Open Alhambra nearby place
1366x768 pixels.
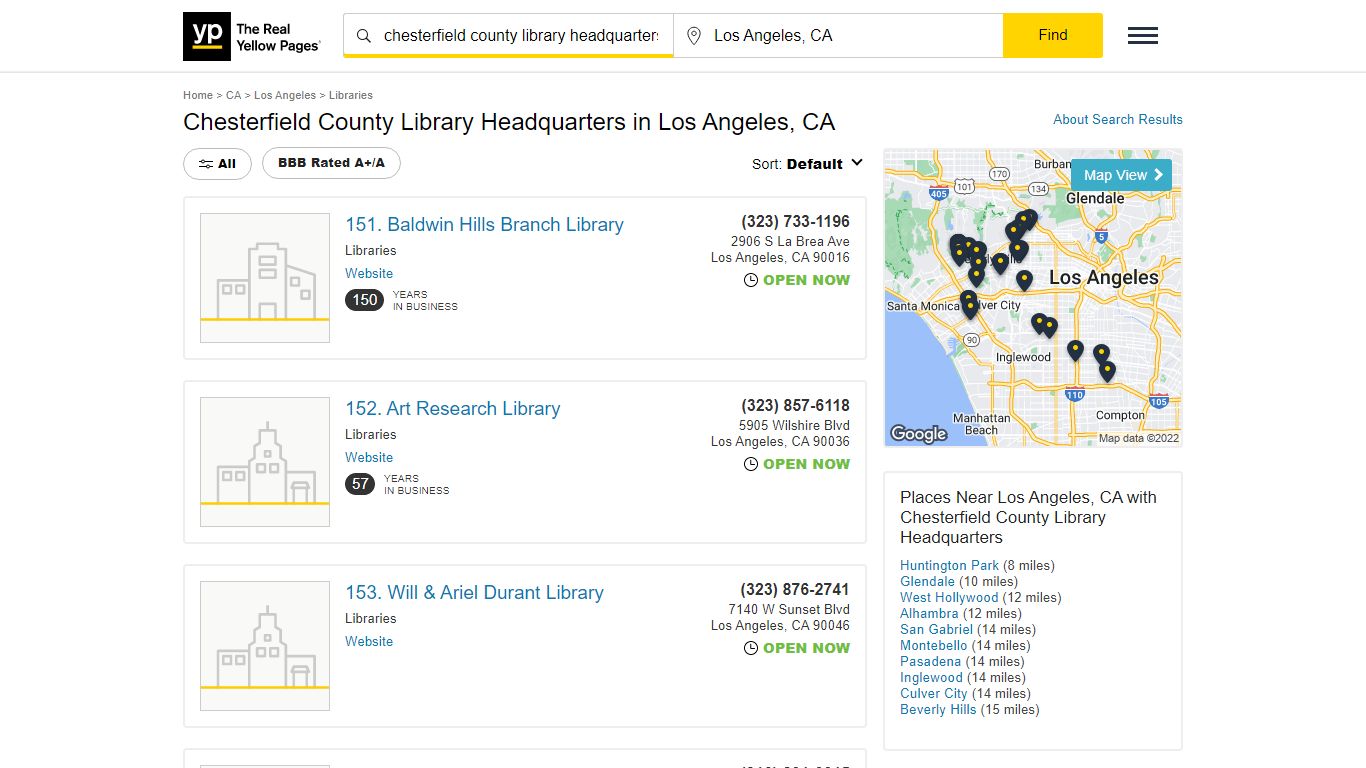pos(929,613)
